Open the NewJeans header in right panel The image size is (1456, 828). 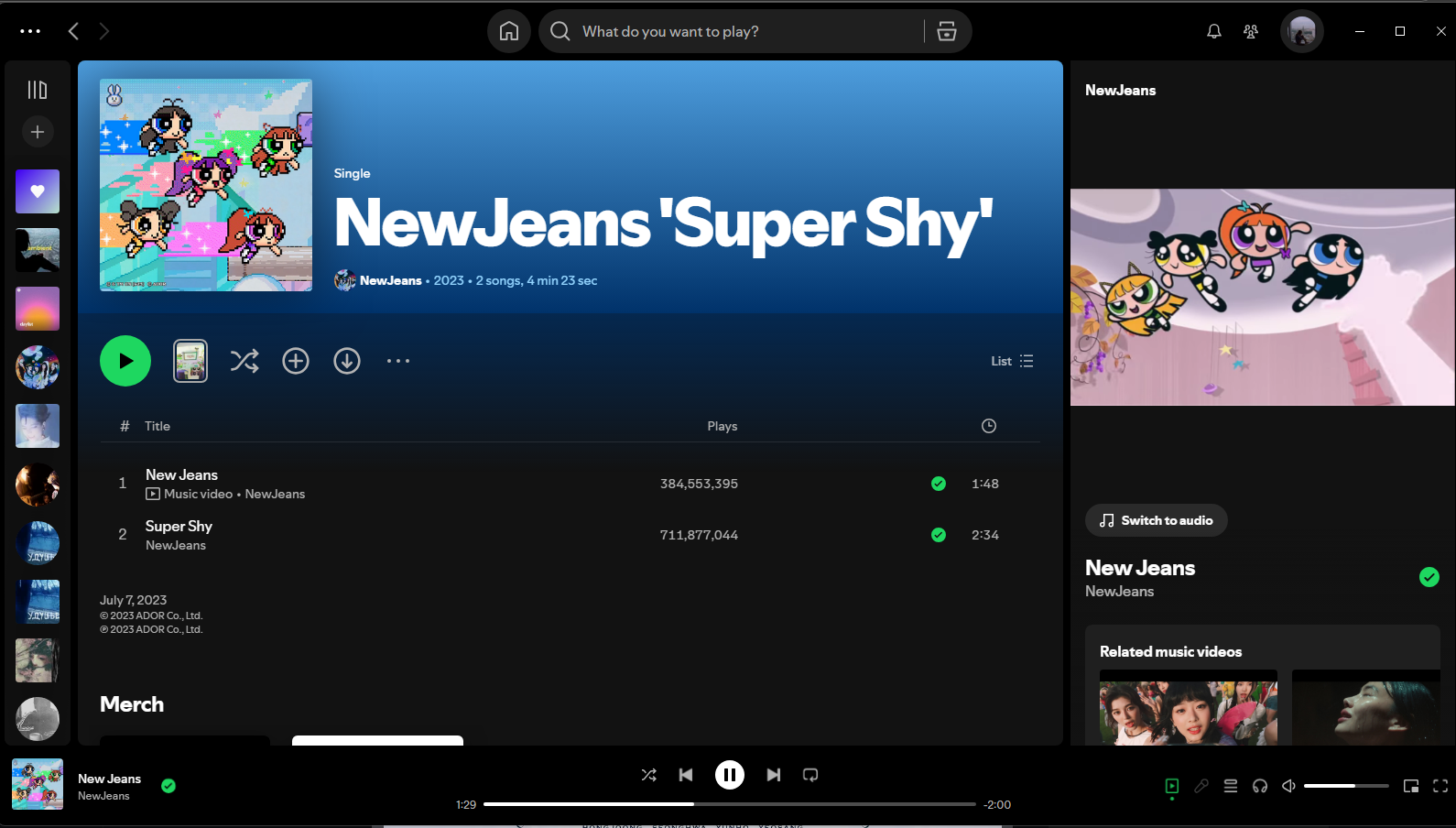(x=1121, y=90)
